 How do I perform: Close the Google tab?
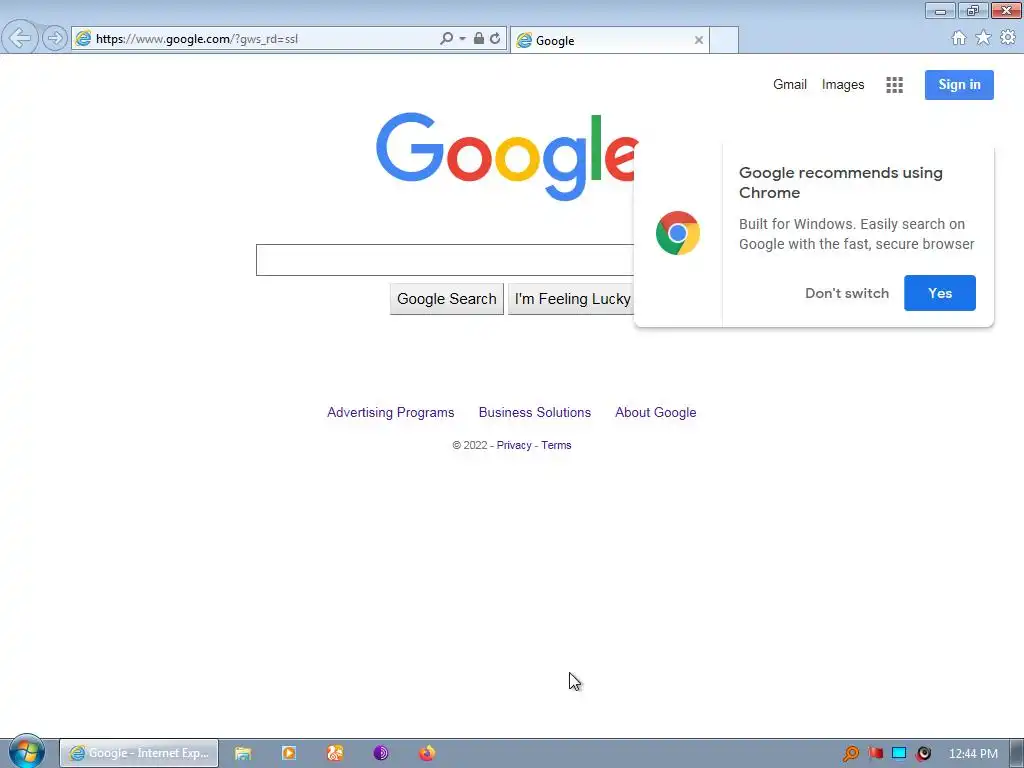pos(699,40)
